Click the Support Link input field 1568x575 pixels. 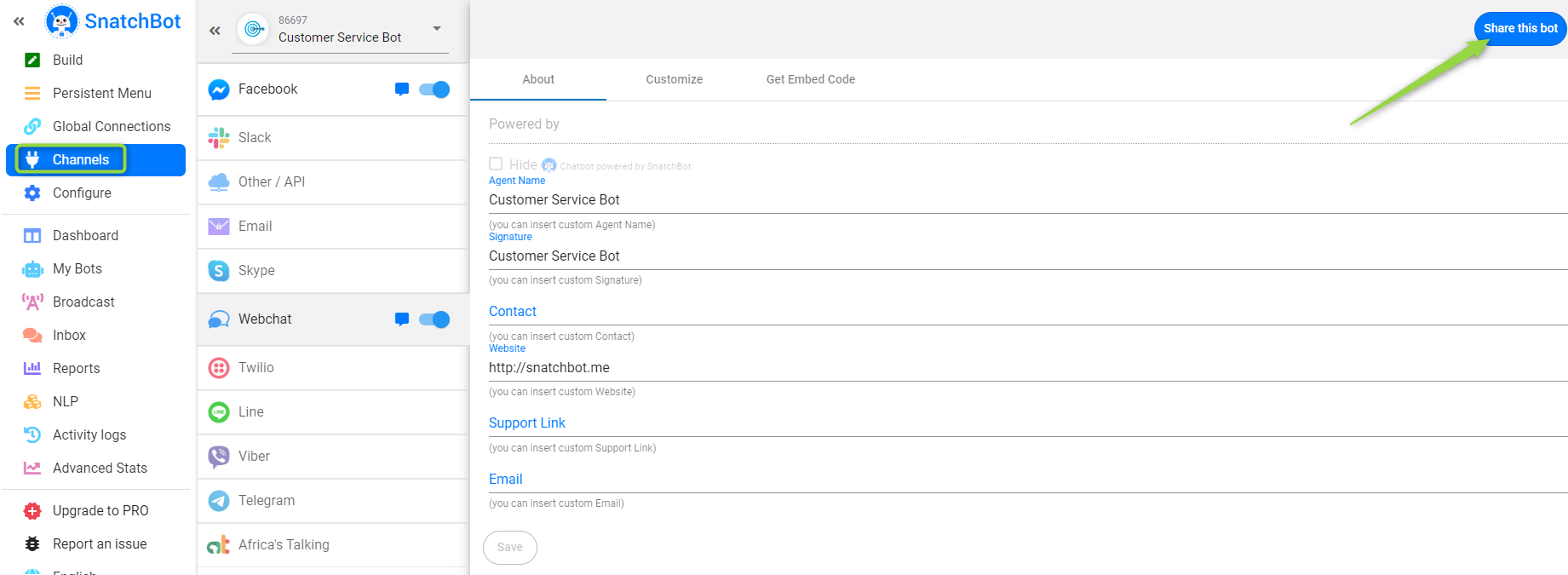(x=1027, y=423)
